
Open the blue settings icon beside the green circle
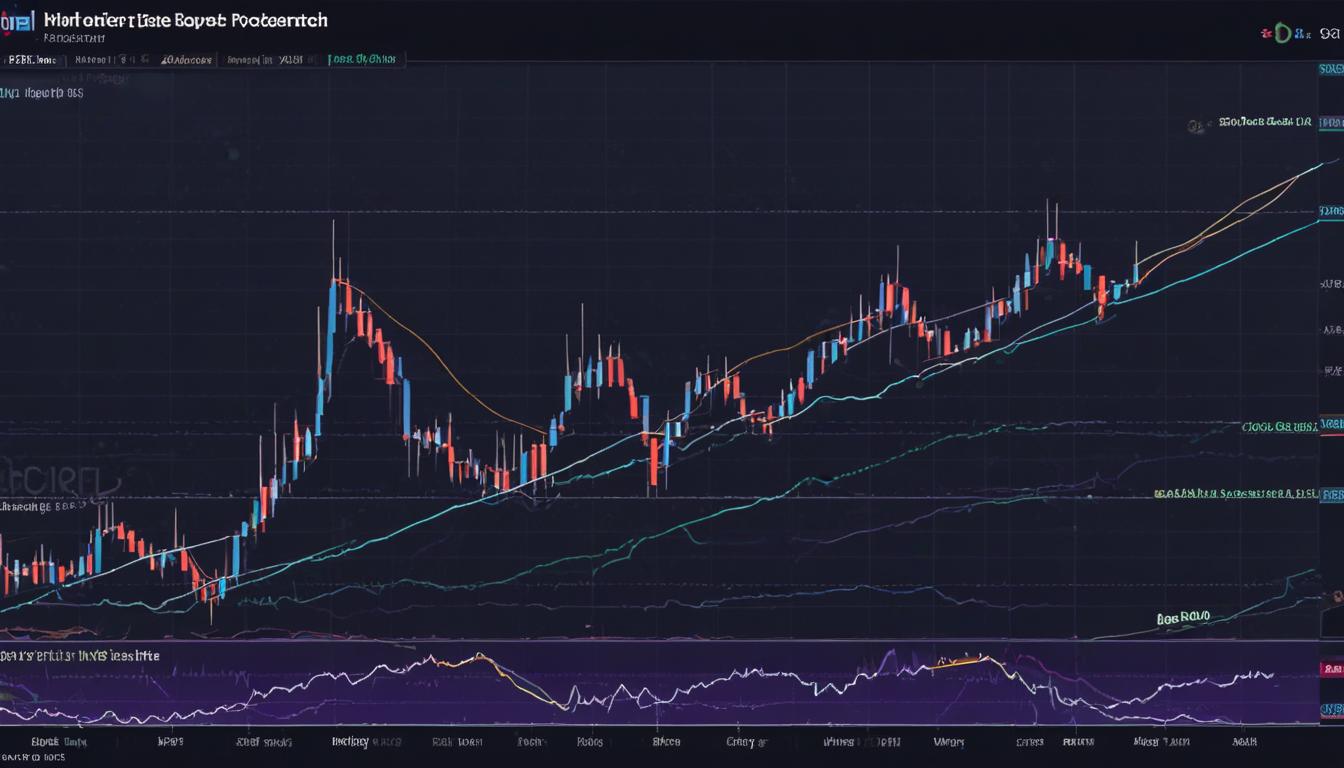coord(1301,33)
